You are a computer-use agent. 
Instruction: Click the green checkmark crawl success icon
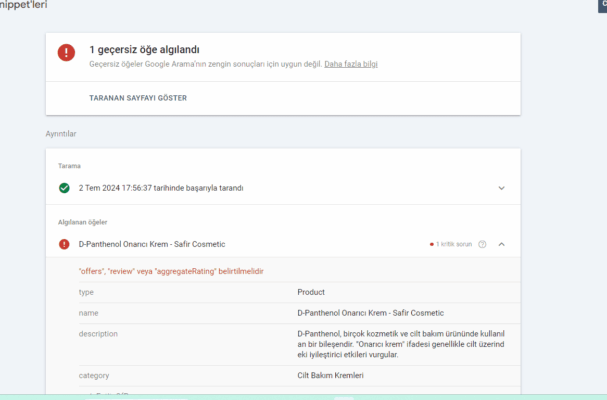coord(64,188)
